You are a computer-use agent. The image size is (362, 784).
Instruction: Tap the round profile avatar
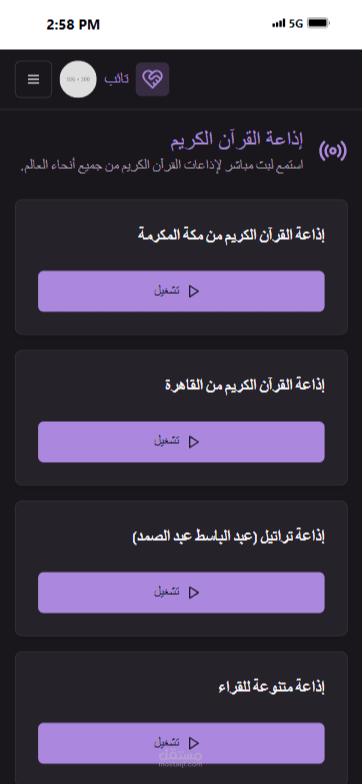pyautogui.click(x=78, y=79)
